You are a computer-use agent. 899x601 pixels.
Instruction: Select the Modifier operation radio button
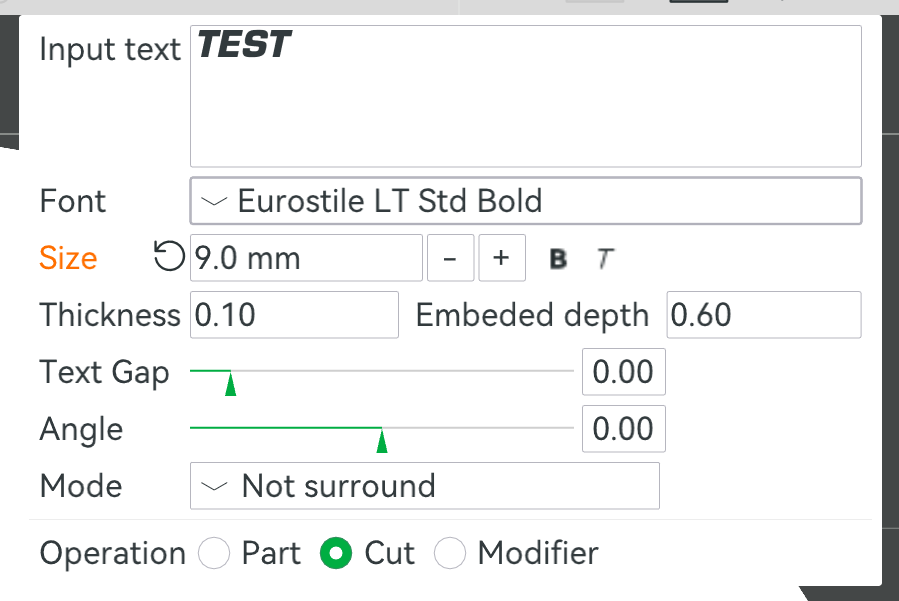(450, 553)
